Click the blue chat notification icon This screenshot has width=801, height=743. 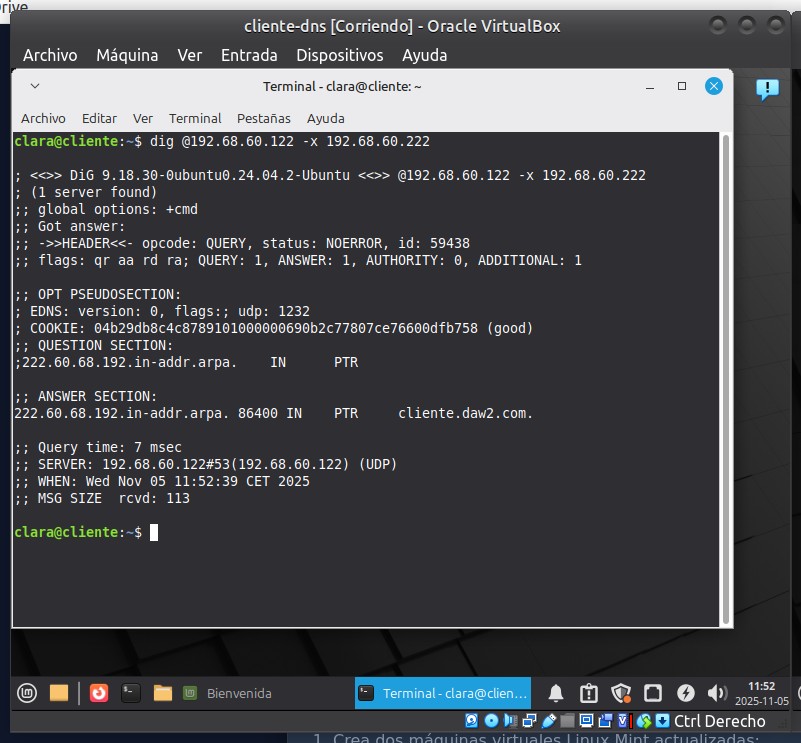click(767, 90)
